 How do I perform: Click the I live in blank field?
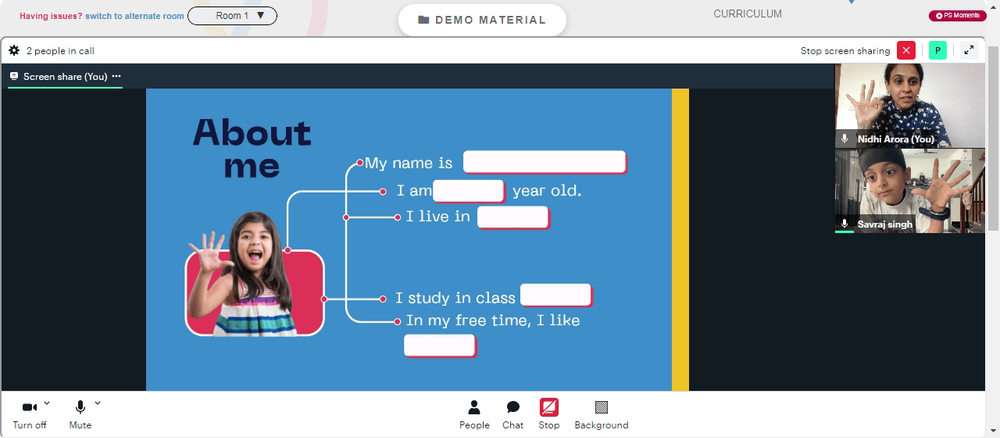click(513, 217)
